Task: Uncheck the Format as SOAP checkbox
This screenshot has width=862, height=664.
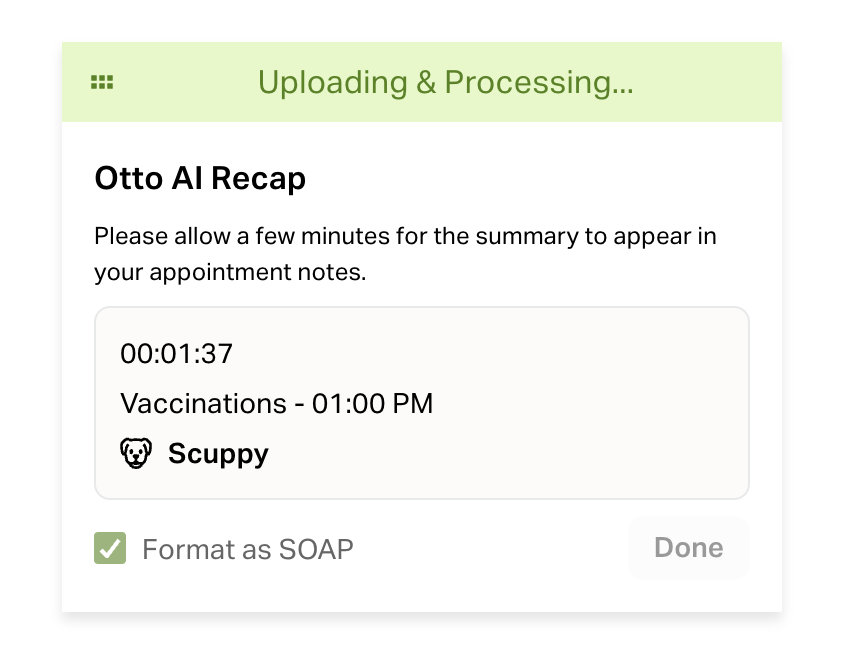Action: tap(110, 548)
